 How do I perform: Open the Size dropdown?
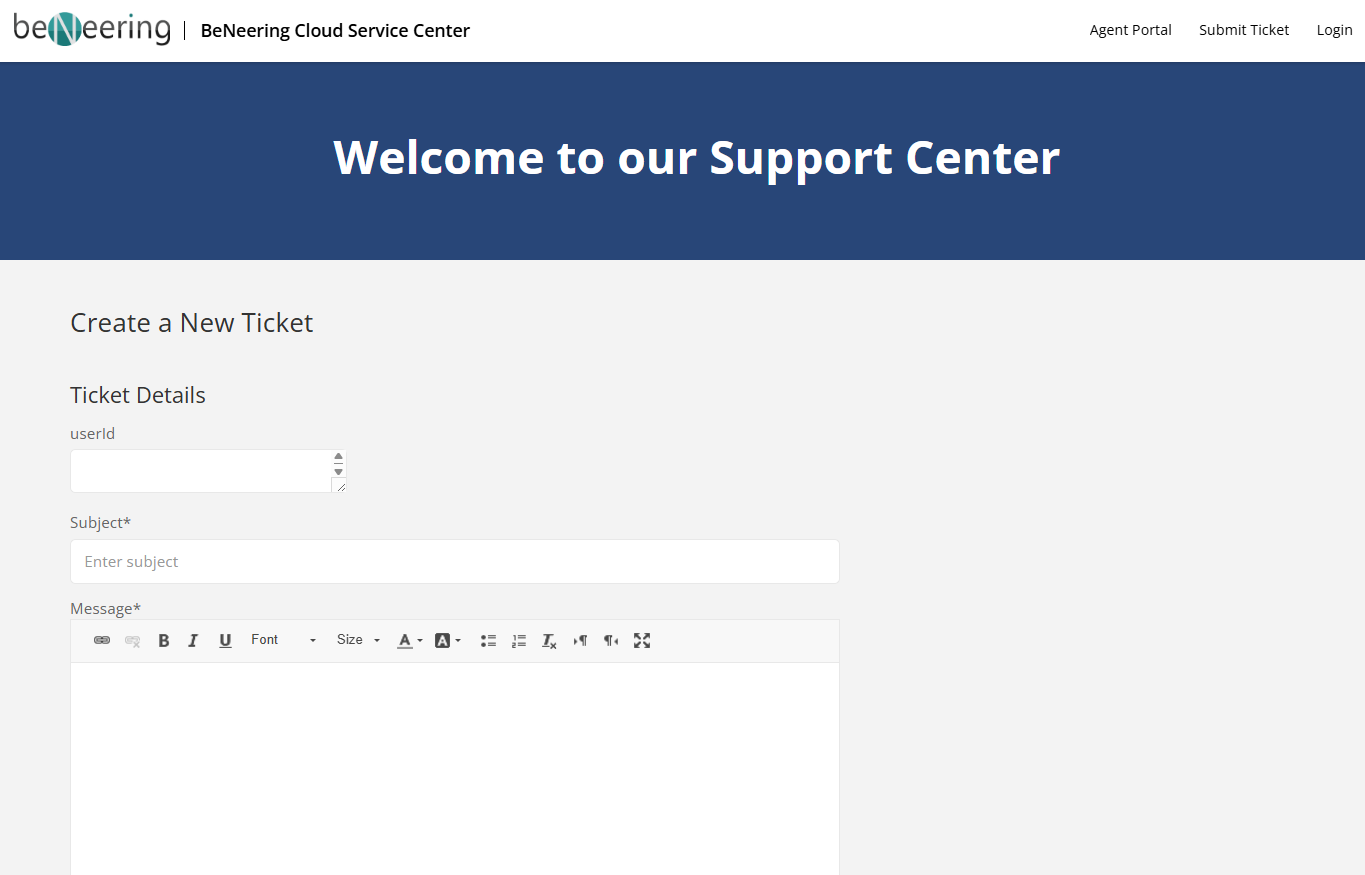tap(358, 640)
